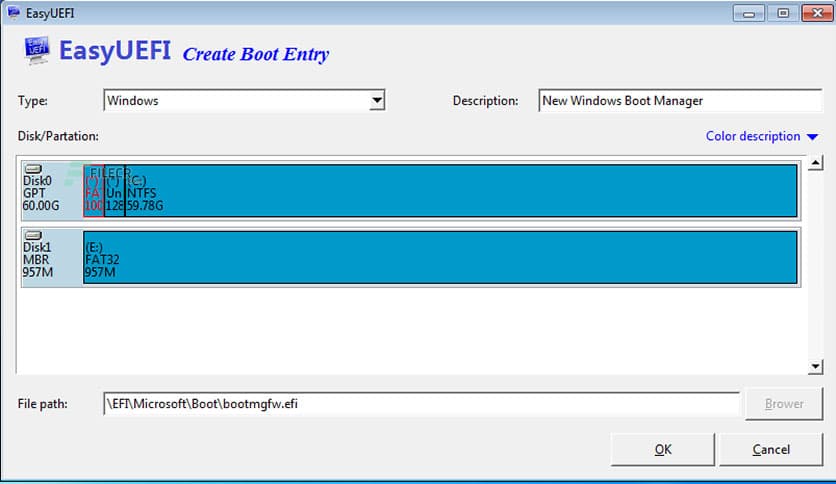Click the Brower button

click(784, 404)
